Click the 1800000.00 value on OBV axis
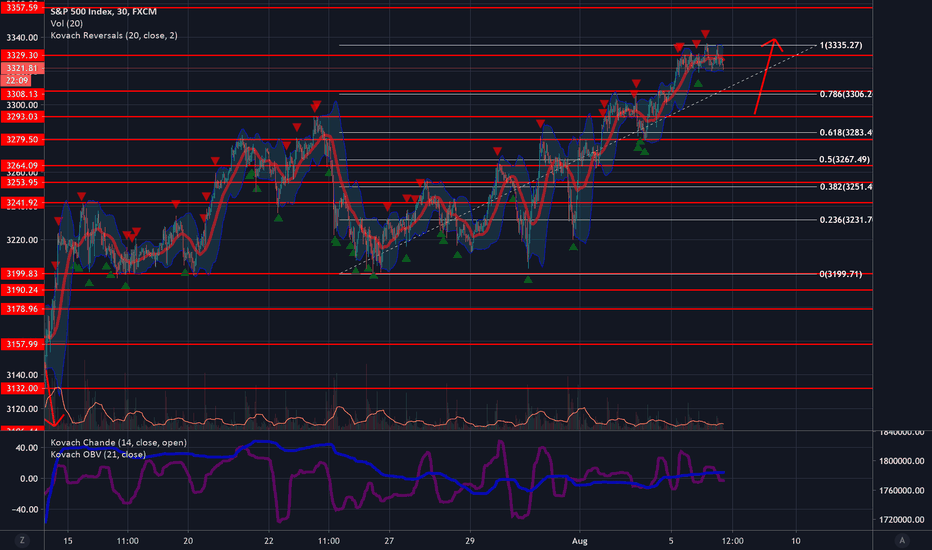This screenshot has width=932, height=550. point(902,461)
